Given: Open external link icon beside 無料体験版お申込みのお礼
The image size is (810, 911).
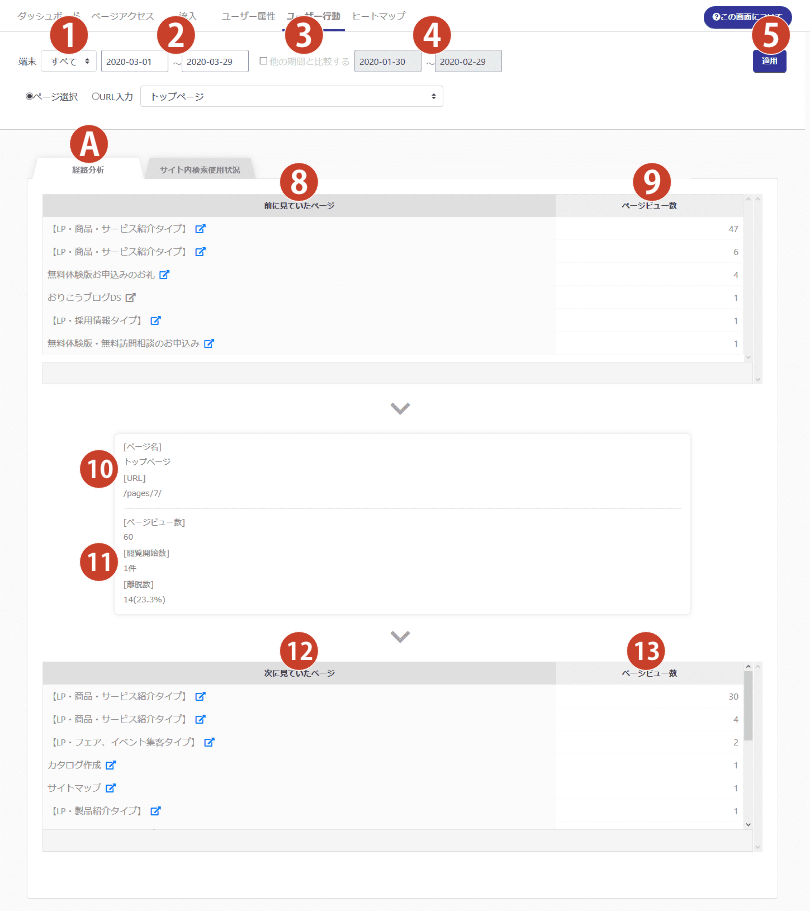Looking at the screenshot, I should [165, 275].
